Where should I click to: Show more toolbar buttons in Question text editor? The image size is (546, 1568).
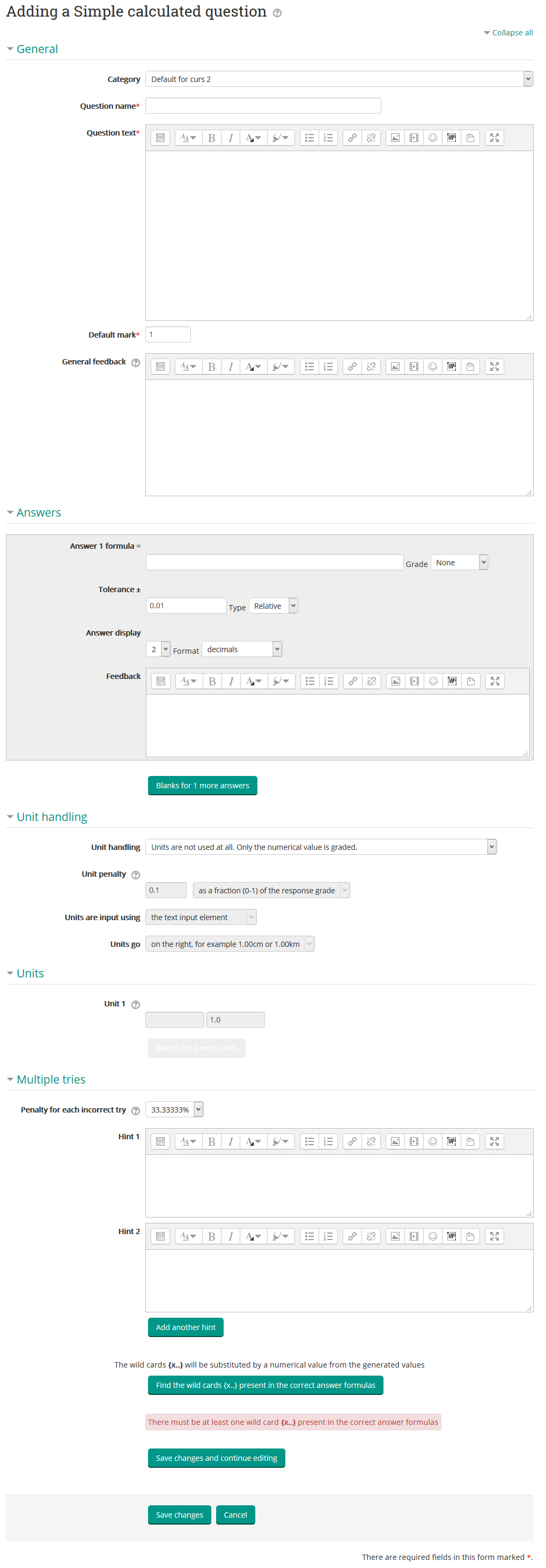pos(160,138)
